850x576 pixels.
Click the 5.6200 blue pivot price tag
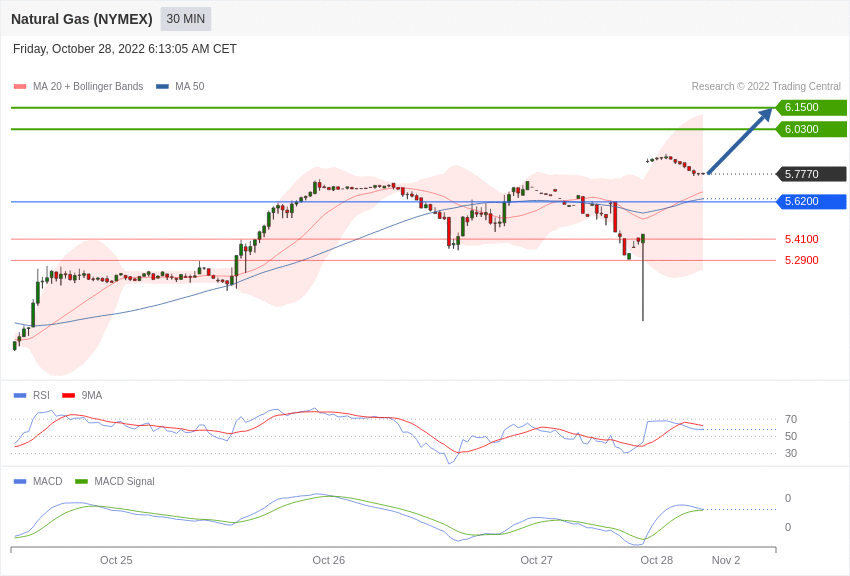coord(811,202)
